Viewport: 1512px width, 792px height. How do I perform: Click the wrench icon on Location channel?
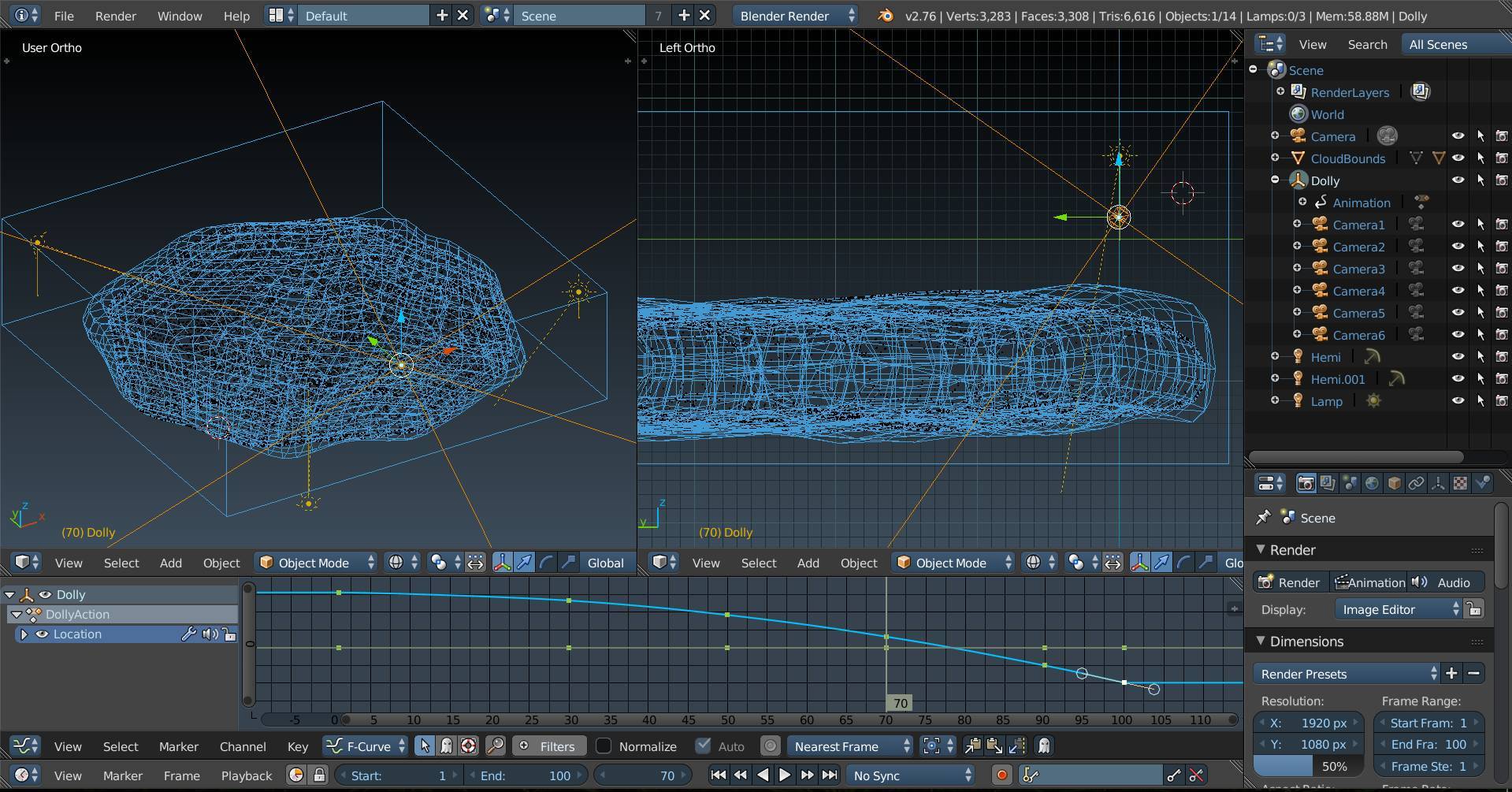pyautogui.click(x=188, y=634)
